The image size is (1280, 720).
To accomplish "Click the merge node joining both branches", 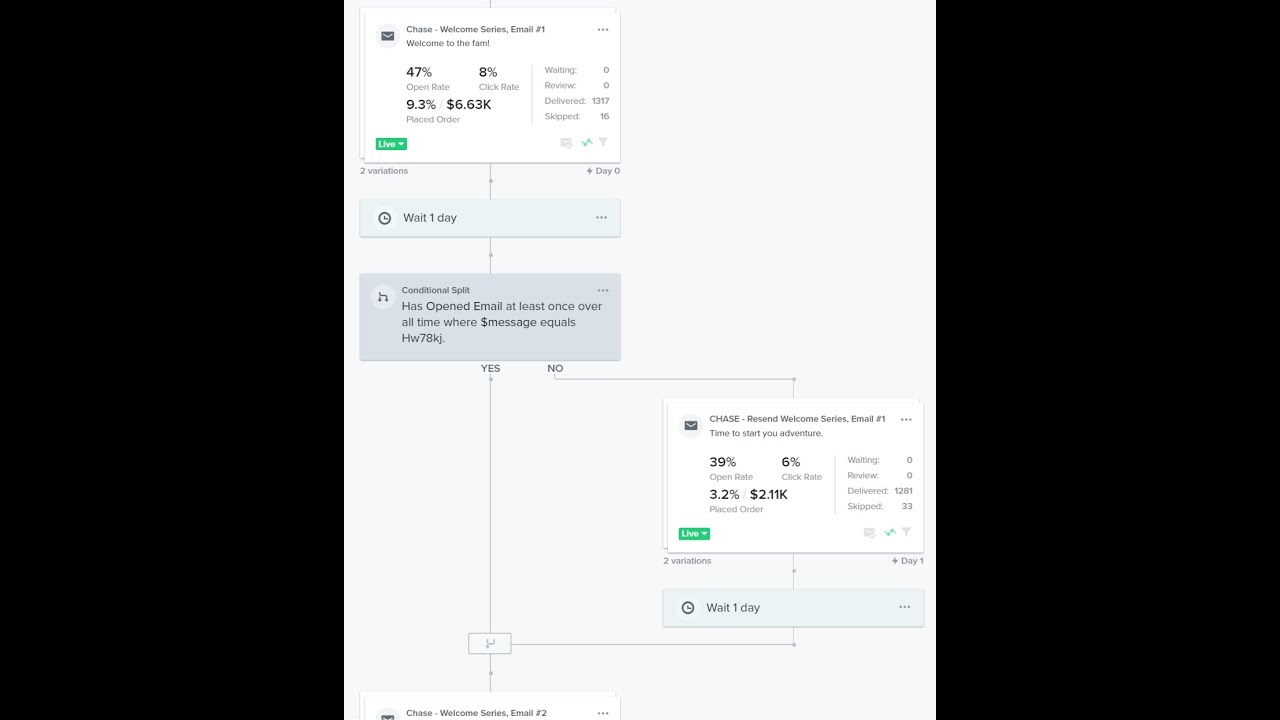I will click(490, 644).
